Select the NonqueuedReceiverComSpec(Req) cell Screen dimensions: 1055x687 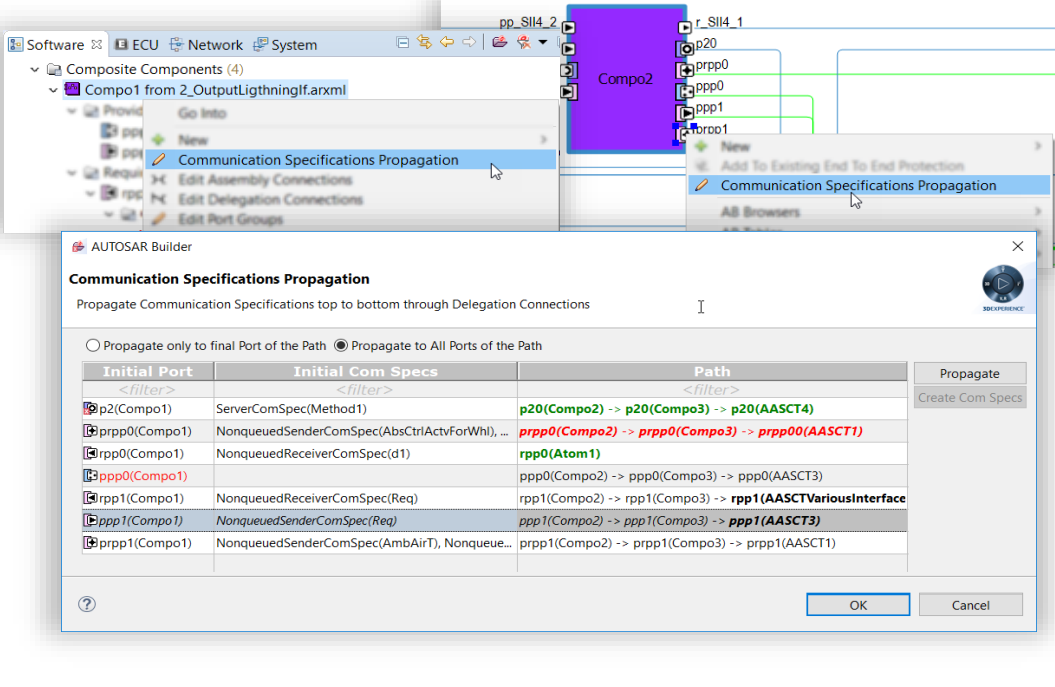point(365,498)
